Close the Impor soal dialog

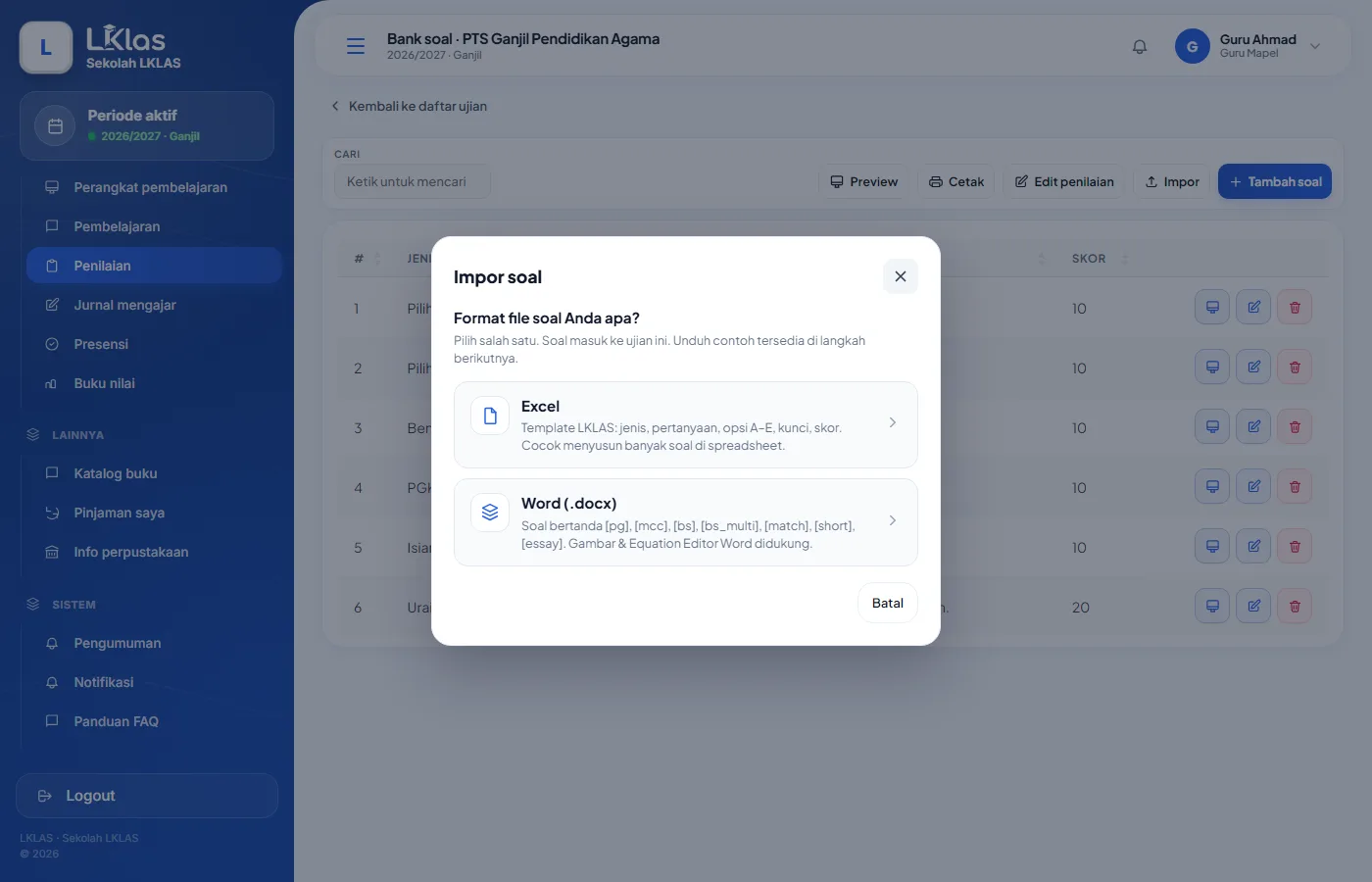click(x=900, y=276)
